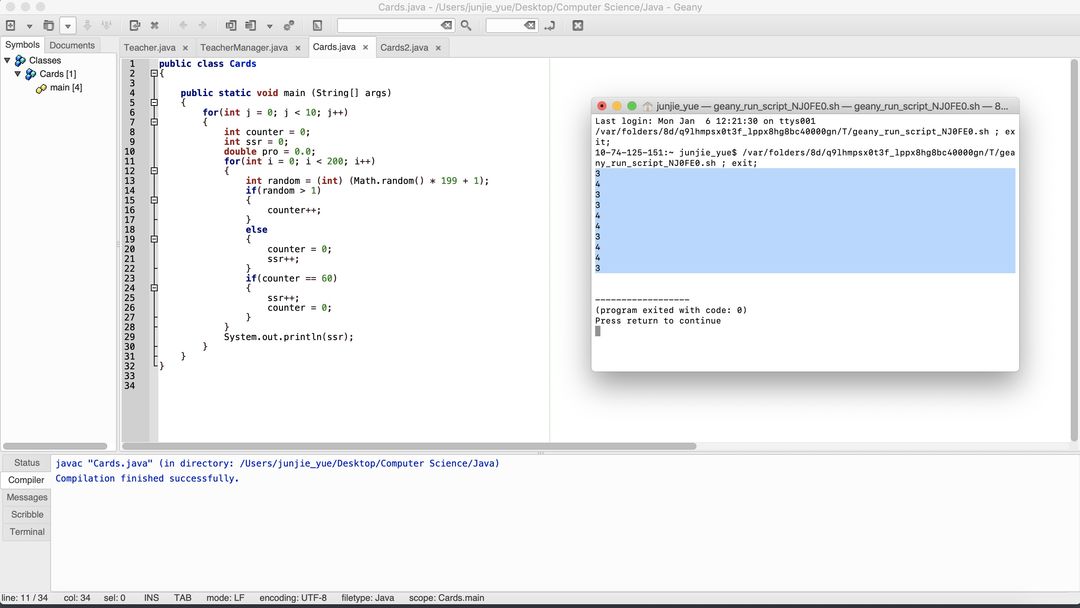Switch to the Symbols sidebar tab
Viewport: 1080px width, 608px height.
click(x=22, y=45)
